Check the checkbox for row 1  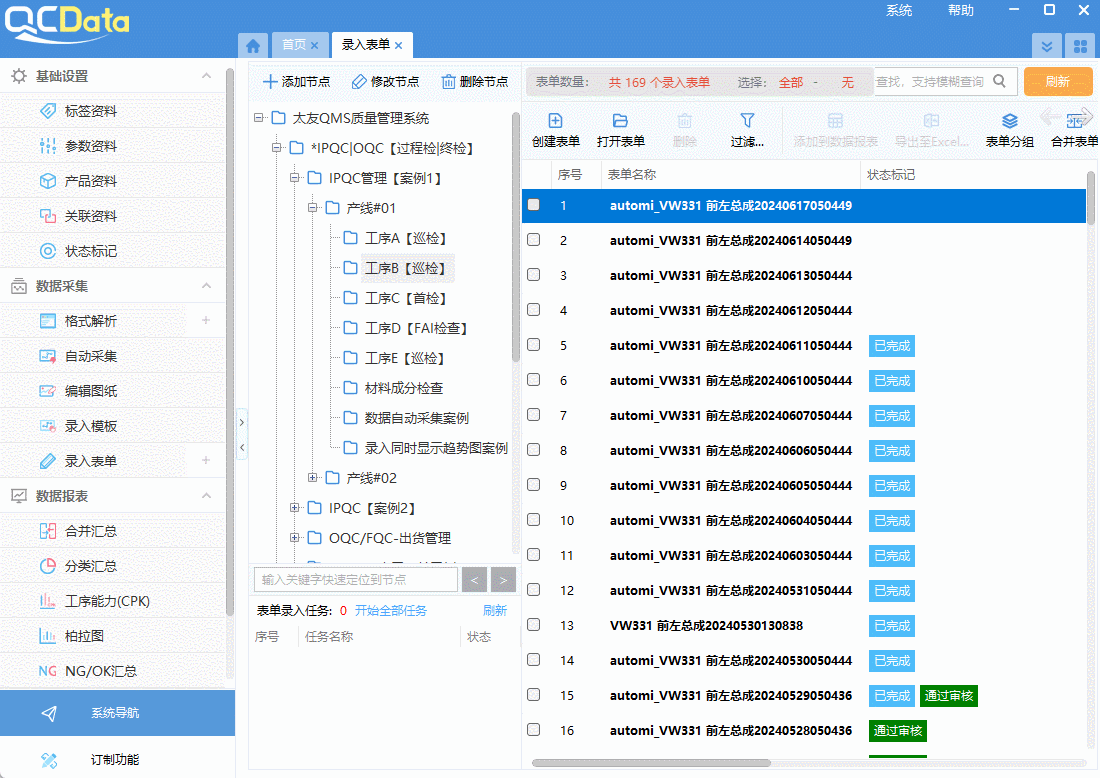[x=533, y=204]
